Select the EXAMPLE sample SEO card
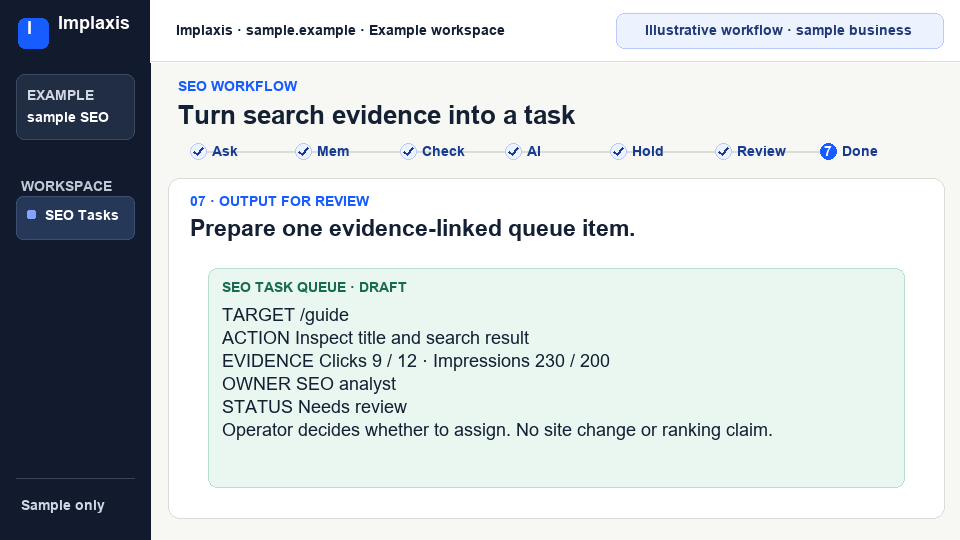Image resolution: width=960 pixels, height=540 pixels. [x=75, y=107]
